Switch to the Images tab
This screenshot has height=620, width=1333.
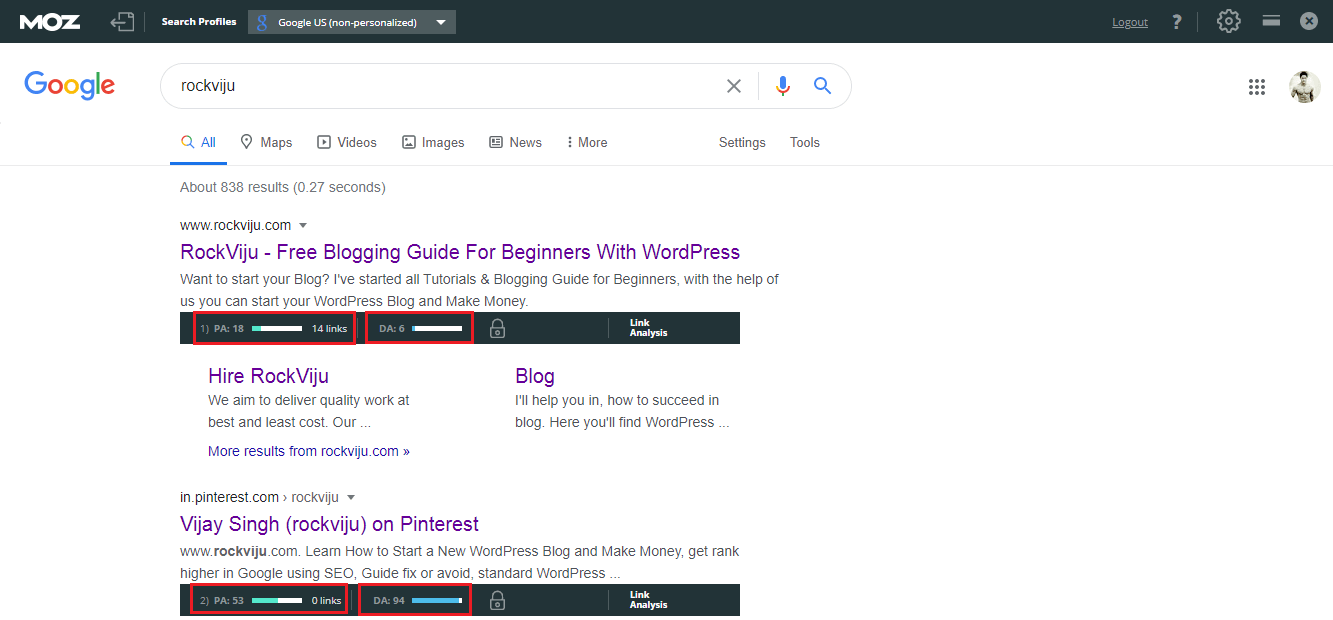433,143
